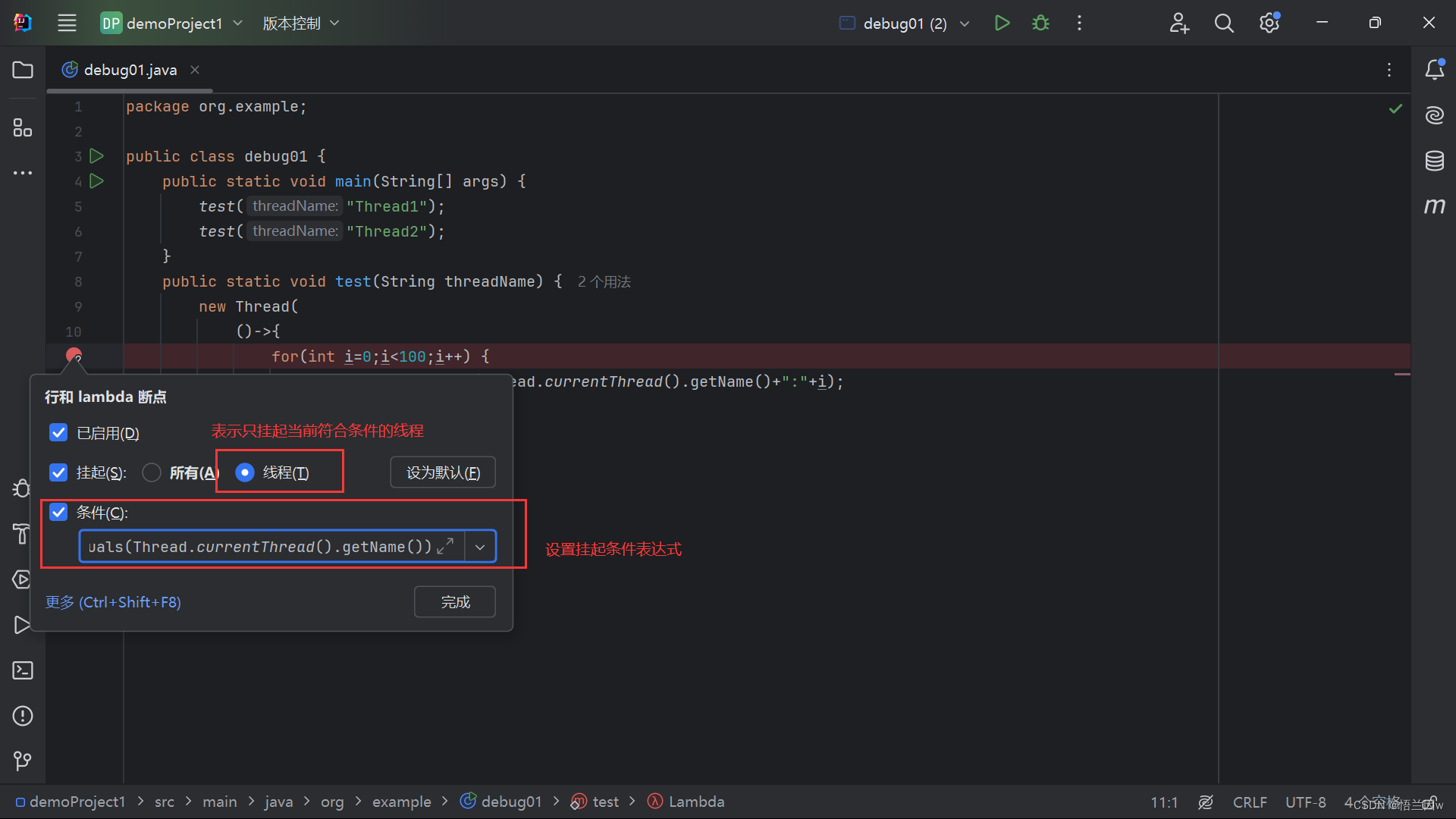Open the Database tool window
Image resolution: width=1456 pixels, height=819 pixels.
1434,161
